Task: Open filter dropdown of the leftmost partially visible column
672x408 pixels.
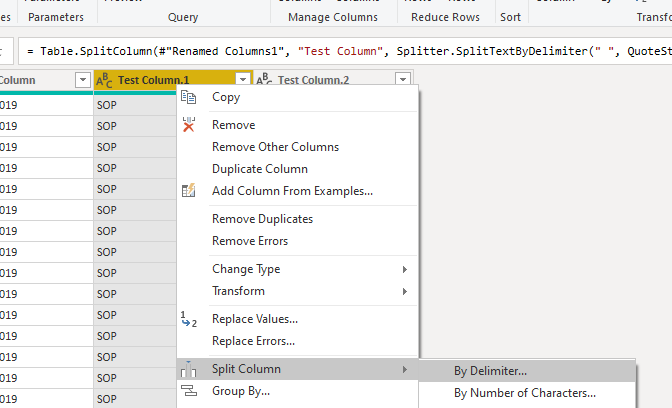Action: click(83, 80)
